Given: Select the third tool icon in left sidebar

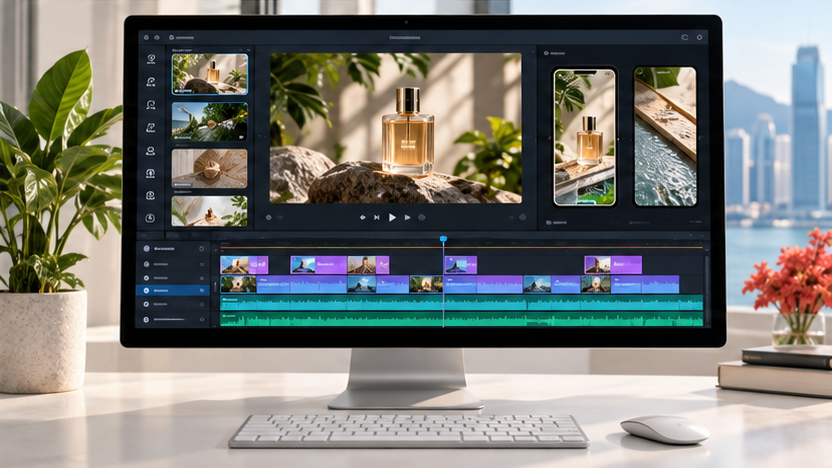Looking at the screenshot, I should pyautogui.click(x=151, y=105).
